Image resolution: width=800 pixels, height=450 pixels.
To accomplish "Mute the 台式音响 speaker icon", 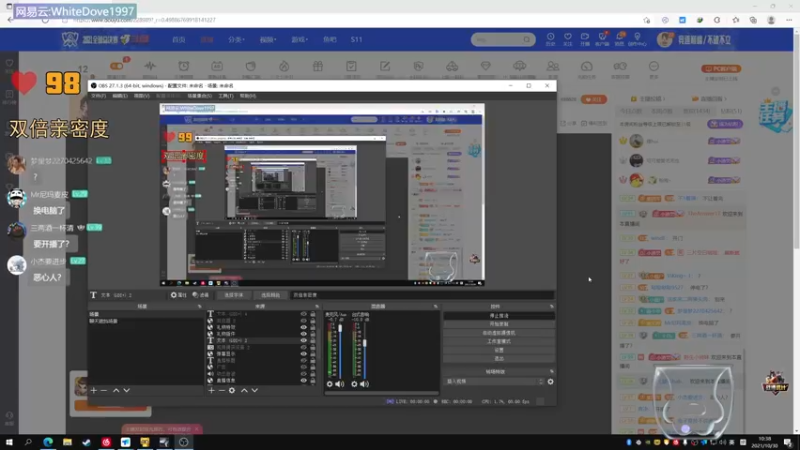I will (364, 384).
